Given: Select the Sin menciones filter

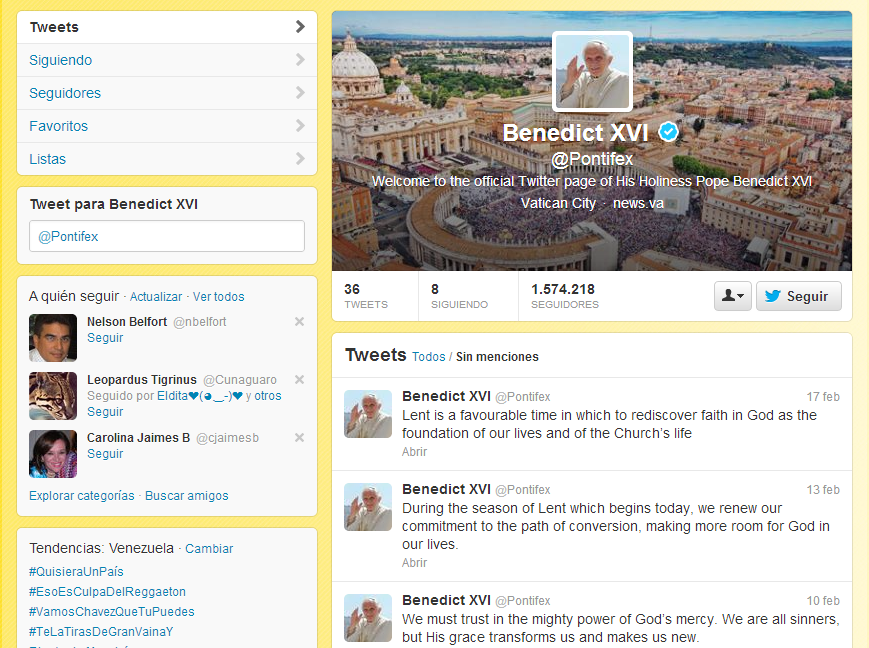Looking at the screenshot, I should coord(497,356).
